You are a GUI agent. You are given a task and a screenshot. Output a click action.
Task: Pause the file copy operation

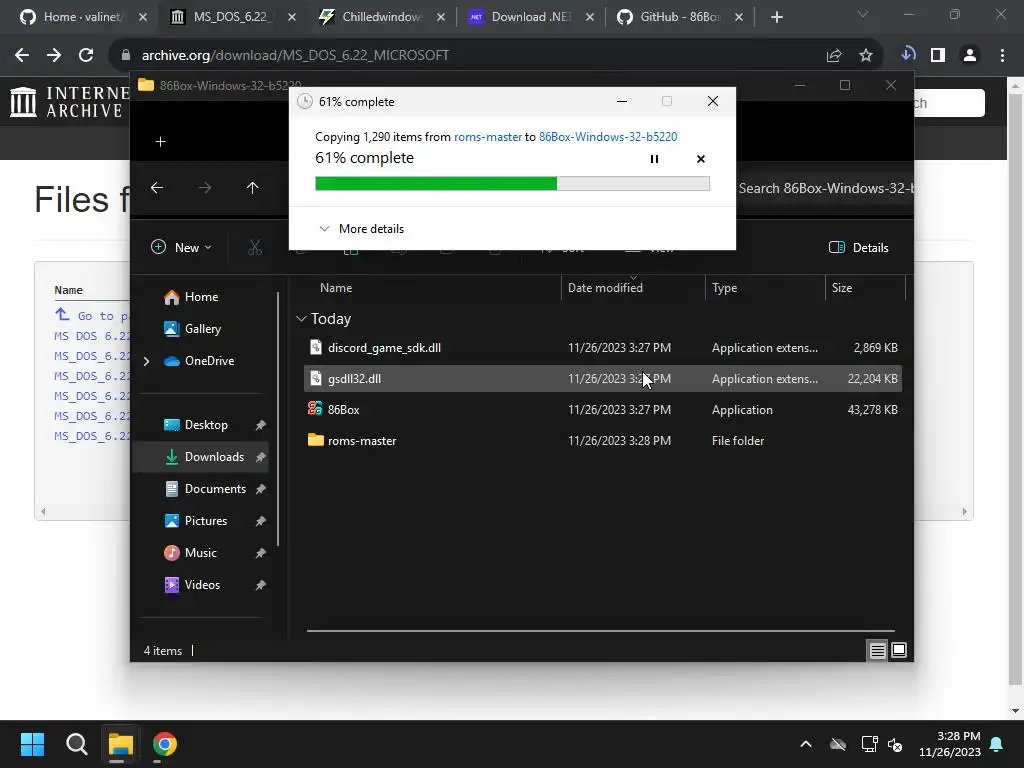[x=654, y=159]
